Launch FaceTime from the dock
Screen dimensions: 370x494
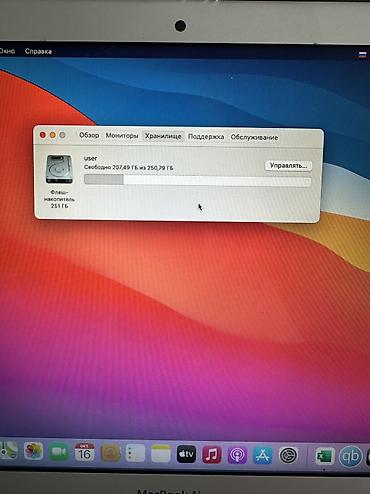[x=59, y=452]
